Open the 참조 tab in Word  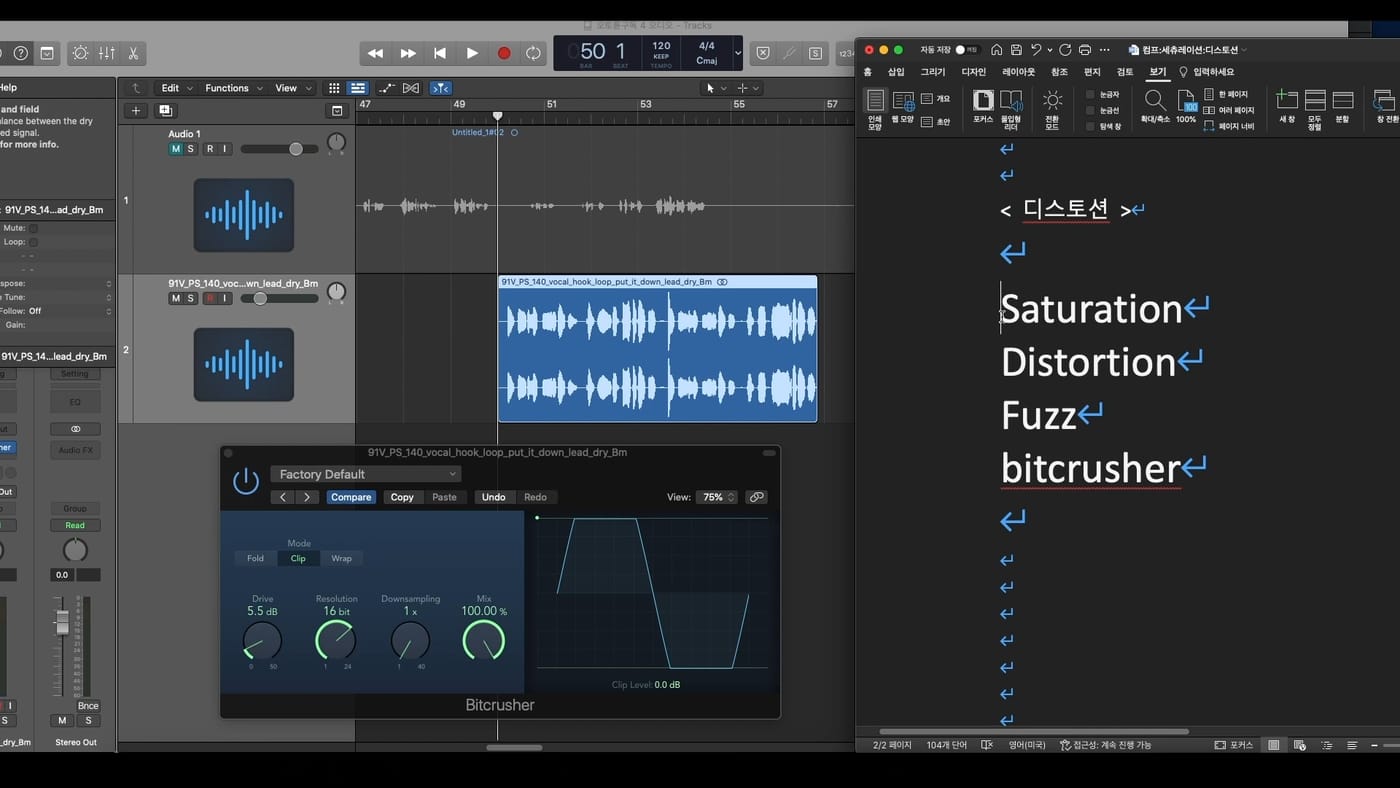click(x=1059, y=72)
